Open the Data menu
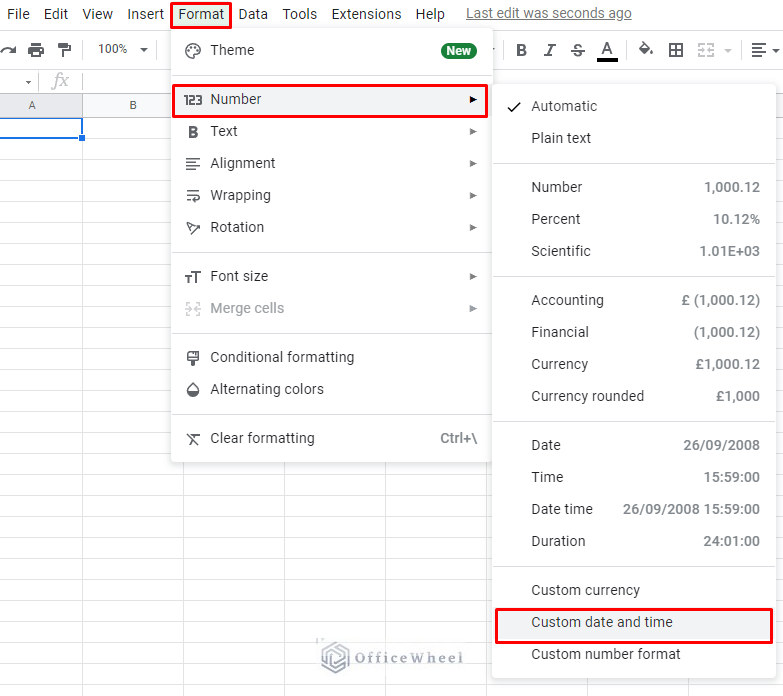Image resolution: width=783 pixels, height=696 pixels. (x=253, y=14)
